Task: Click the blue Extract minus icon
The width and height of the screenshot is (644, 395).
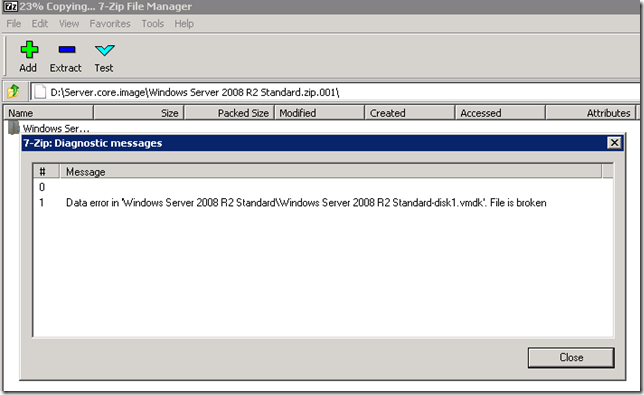Action: pos(67,50)
